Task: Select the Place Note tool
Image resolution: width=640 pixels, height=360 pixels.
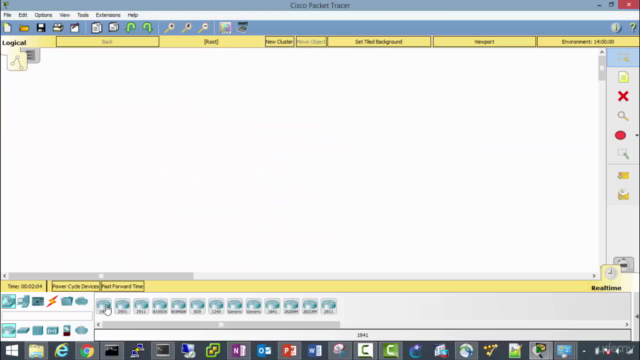Action: pyautogui.click(x=623, y=77)
